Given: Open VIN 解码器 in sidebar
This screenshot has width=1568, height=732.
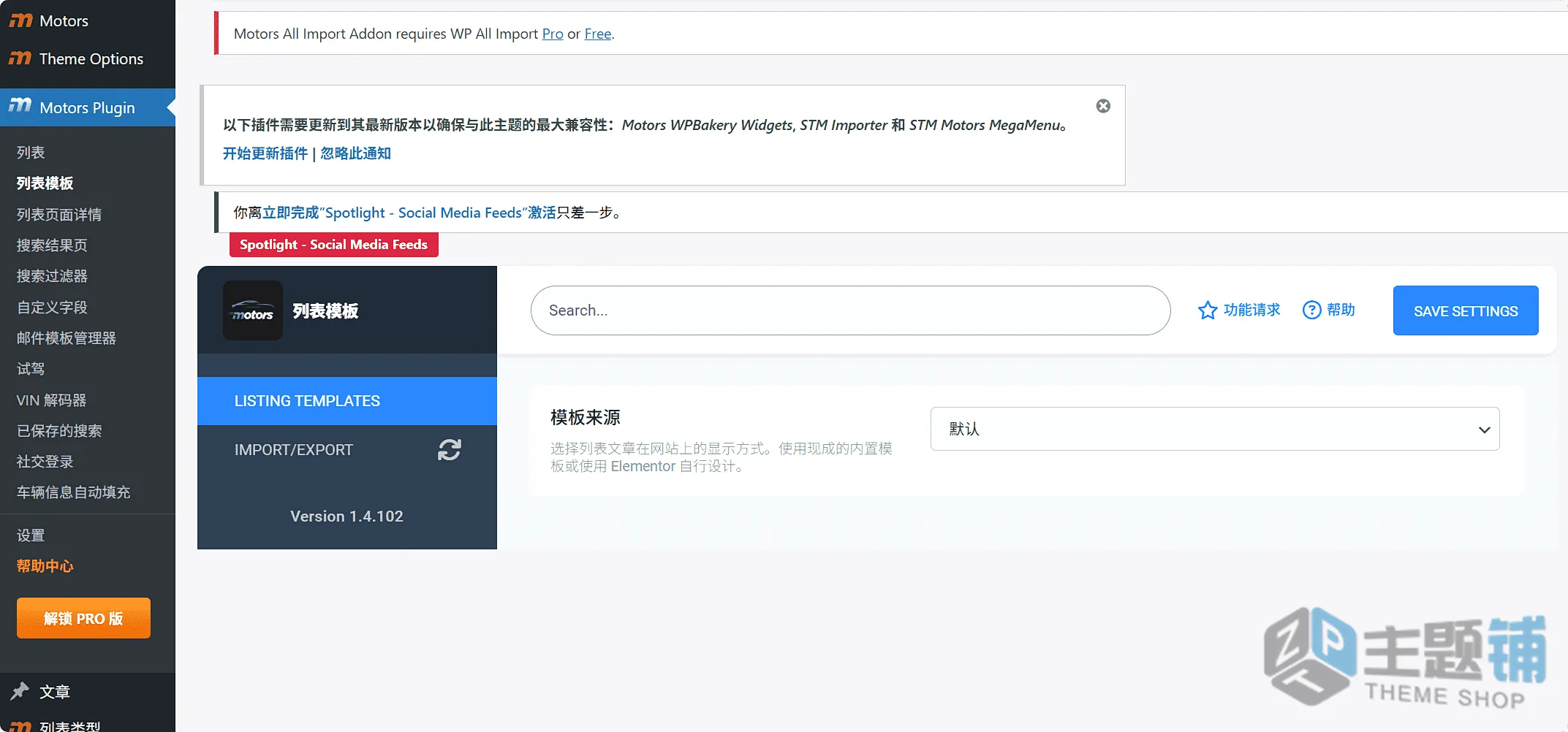Looking at the screenshot, I should pyautogui.click(x=51, y=400).
